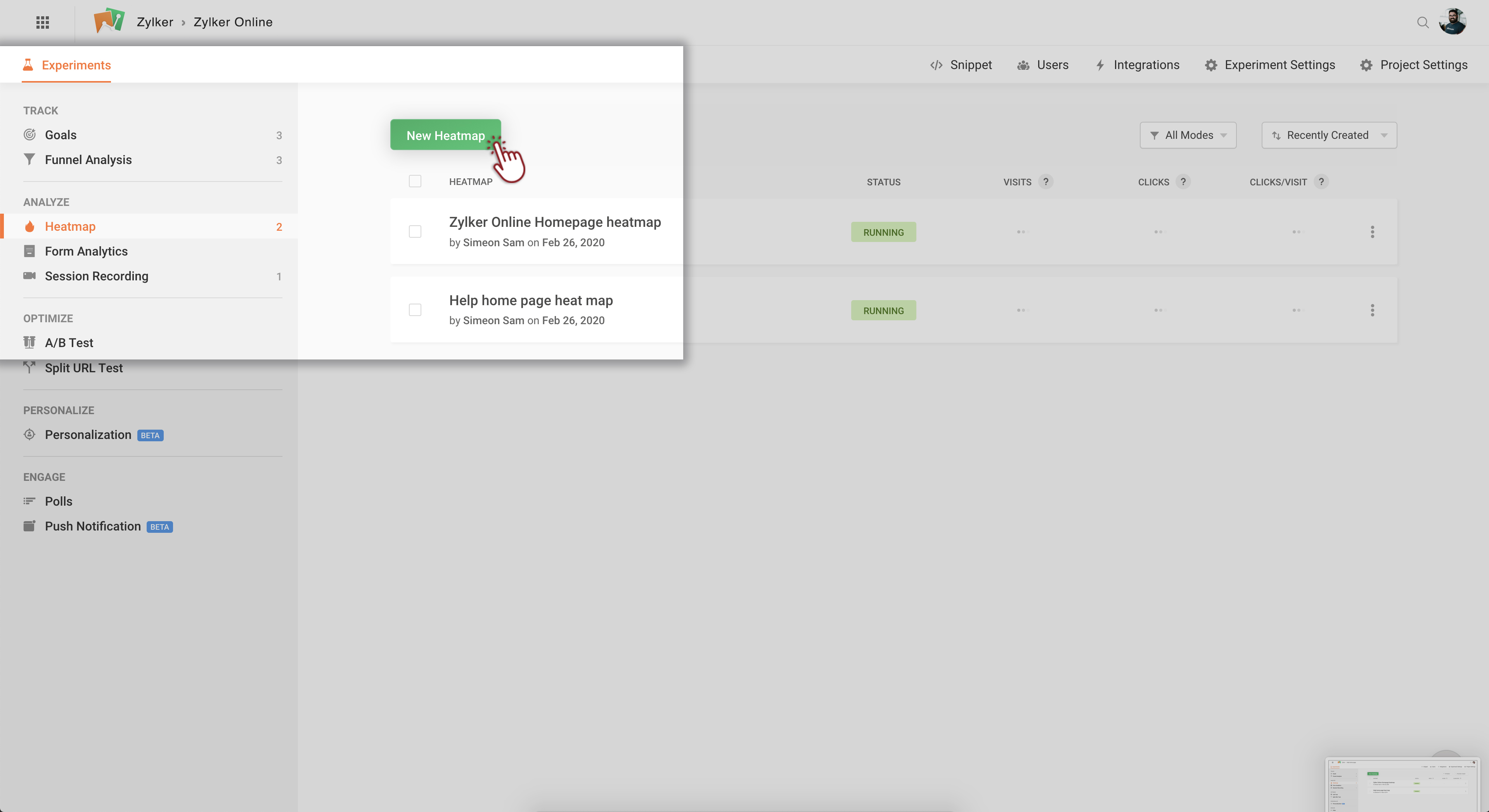Check the Help home page heat map checkbox

(415, 310)
